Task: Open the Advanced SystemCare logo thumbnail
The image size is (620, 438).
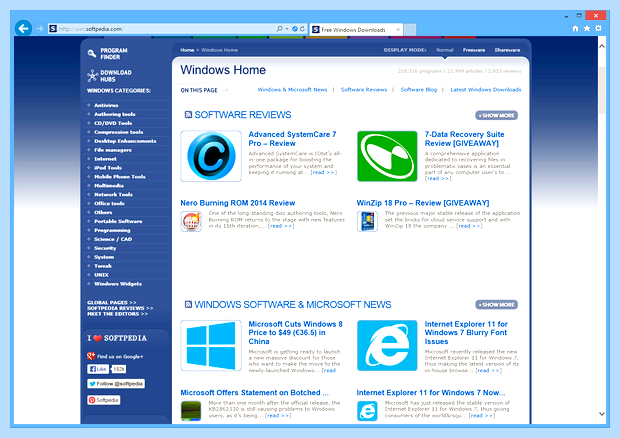Action: coord(211,156)
